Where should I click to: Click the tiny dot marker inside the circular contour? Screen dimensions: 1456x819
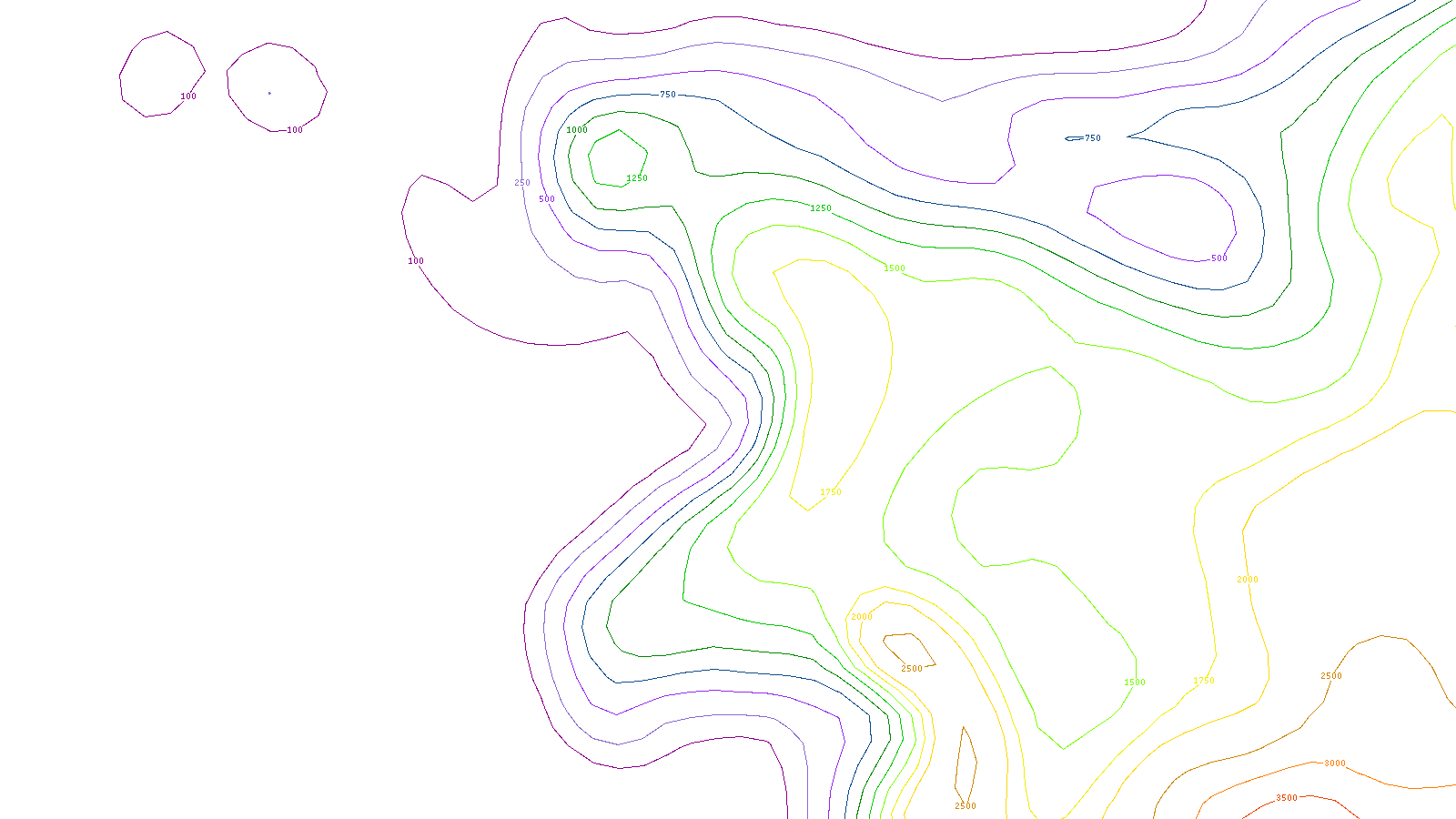pos(269,93)
